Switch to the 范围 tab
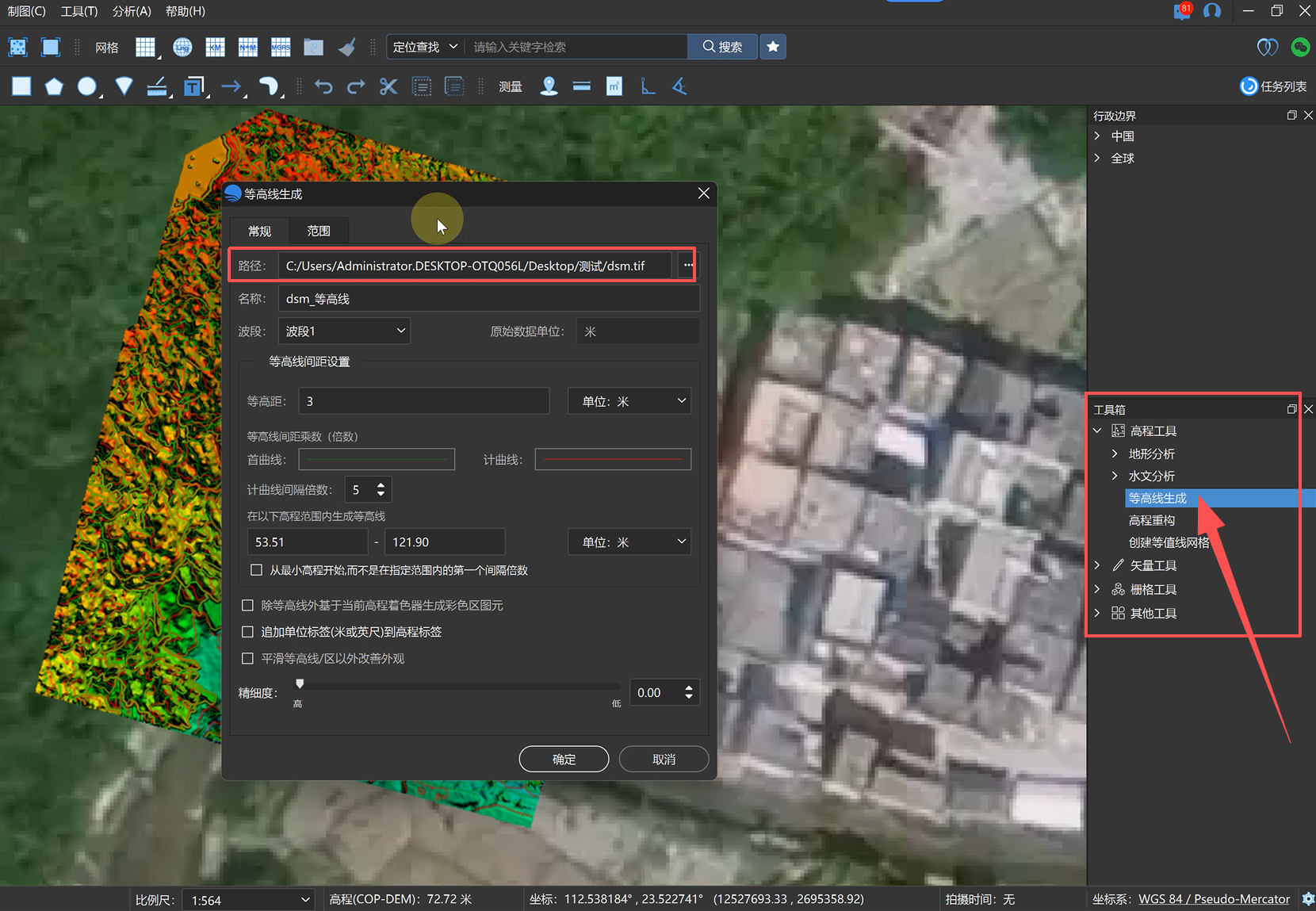The image size is (1316, 911). (x=319, y=231)
